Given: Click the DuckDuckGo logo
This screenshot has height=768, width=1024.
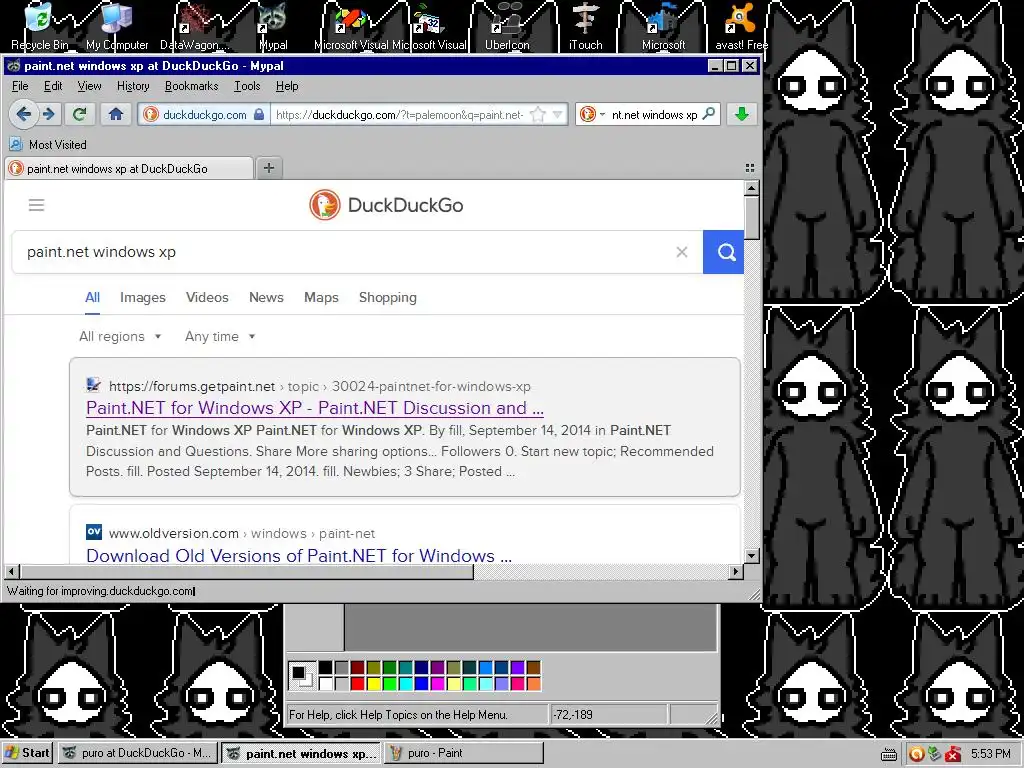Looking at the screenshot, I should (386, 205).
